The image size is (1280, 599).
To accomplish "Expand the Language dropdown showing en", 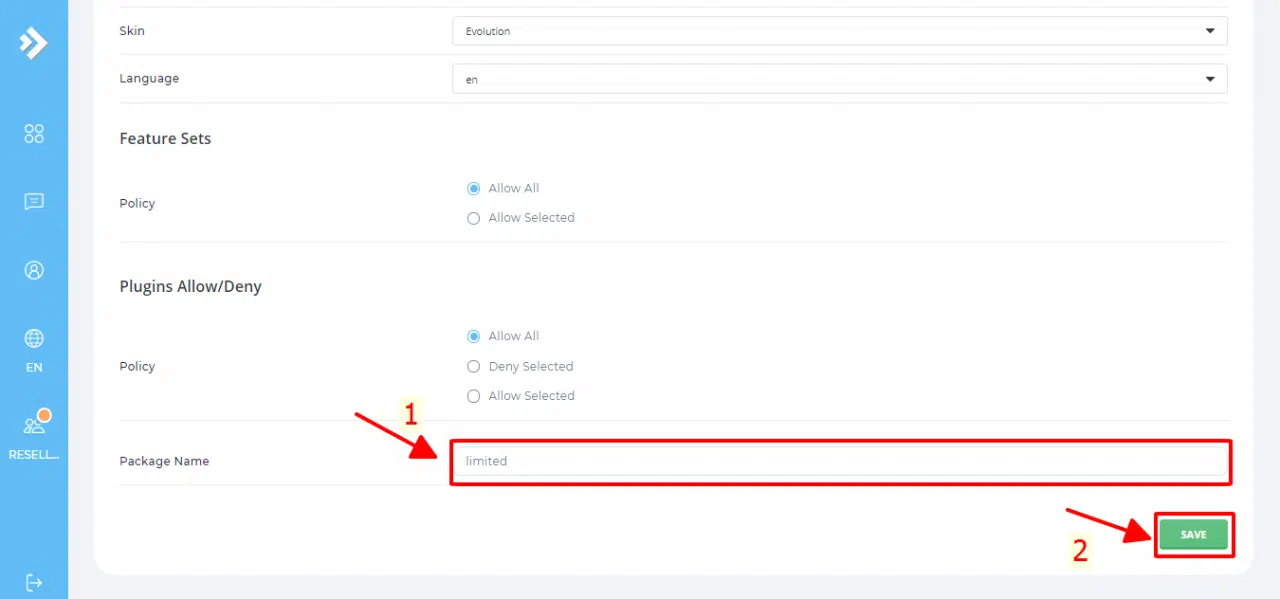I will [839, 79].
